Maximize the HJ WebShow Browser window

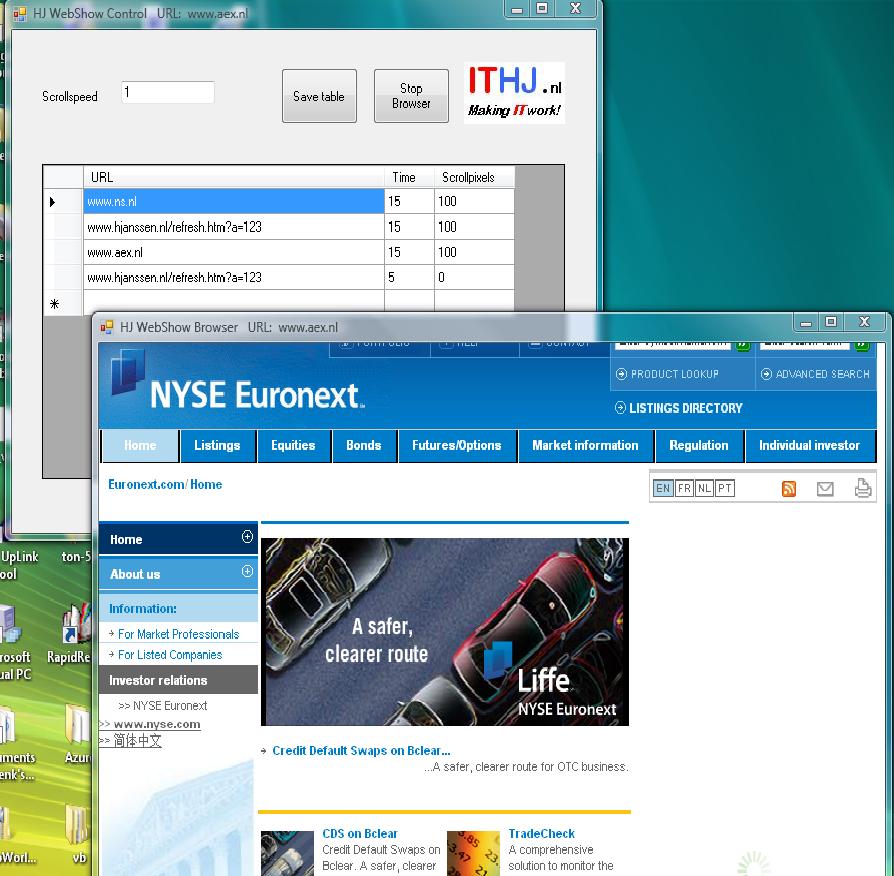831,322
